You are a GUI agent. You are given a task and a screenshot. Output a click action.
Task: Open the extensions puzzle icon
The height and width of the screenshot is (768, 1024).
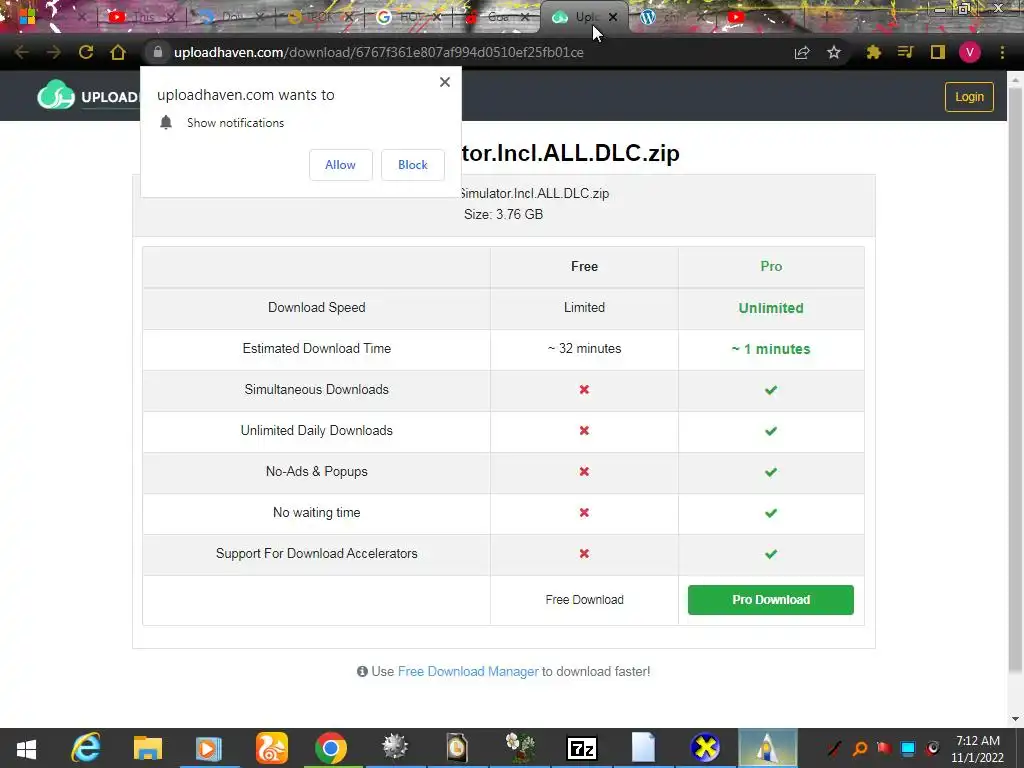(x=873, y=52)
